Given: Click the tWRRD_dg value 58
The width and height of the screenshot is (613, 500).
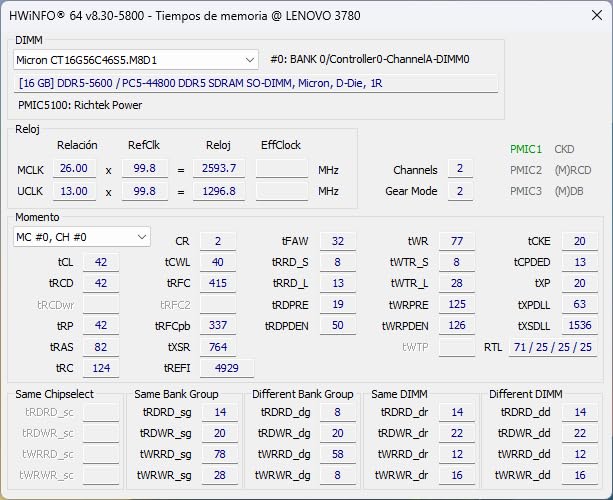Looking at the screenshot, I should [x=338, y=454].
